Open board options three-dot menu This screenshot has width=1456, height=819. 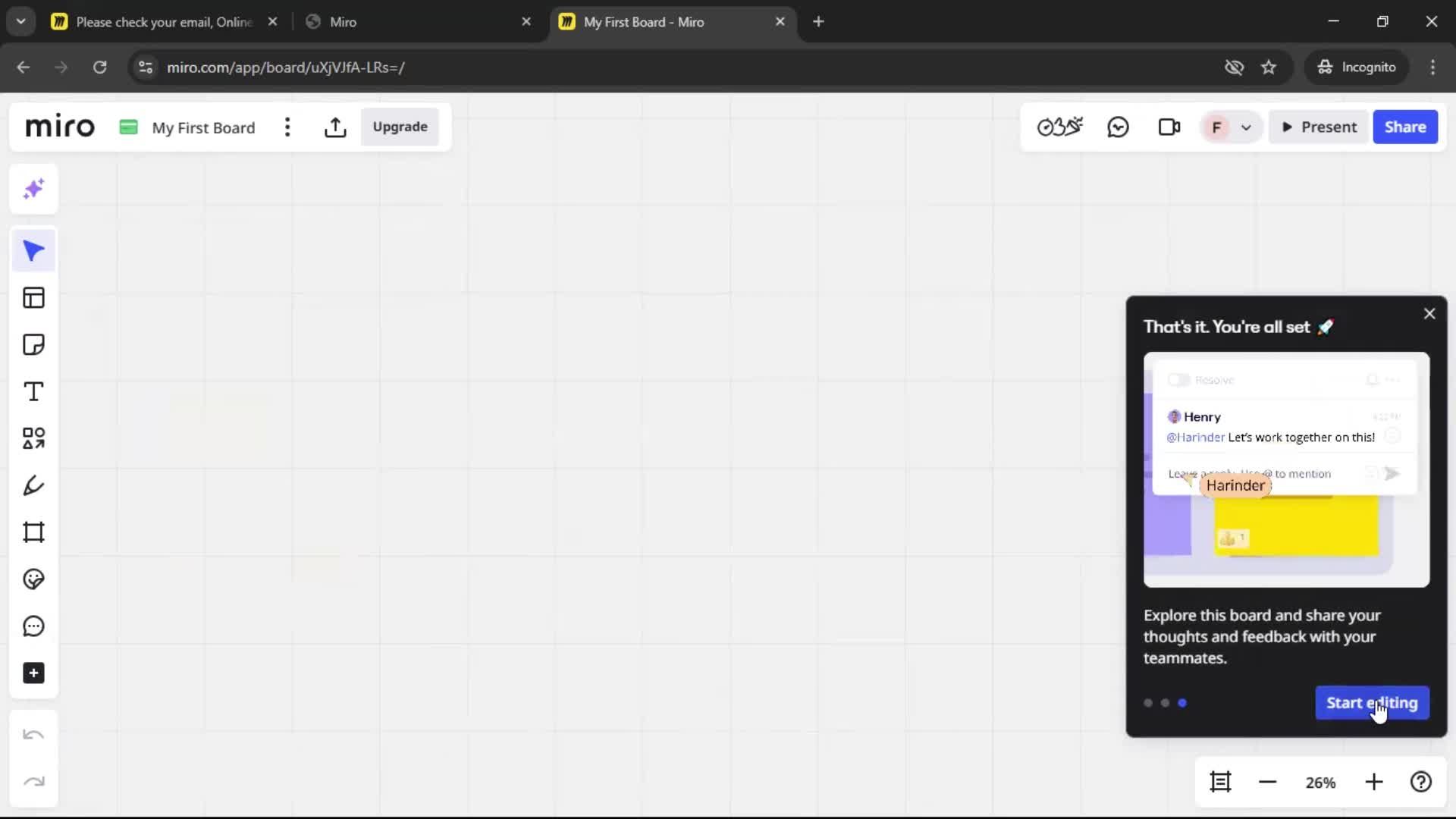point(287,127)
